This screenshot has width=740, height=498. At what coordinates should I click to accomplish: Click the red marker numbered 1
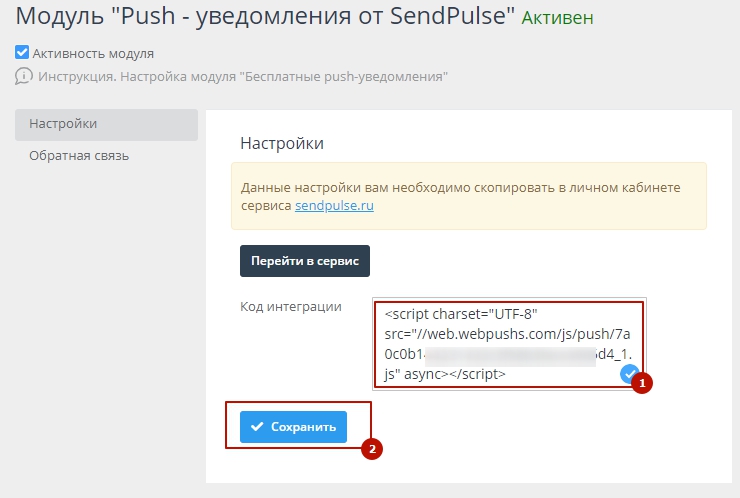click(645, 382)
